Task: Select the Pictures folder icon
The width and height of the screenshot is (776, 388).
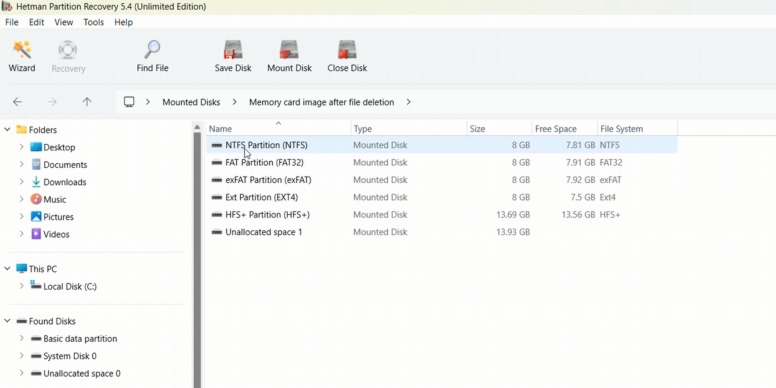Action: tap(36, 216)
